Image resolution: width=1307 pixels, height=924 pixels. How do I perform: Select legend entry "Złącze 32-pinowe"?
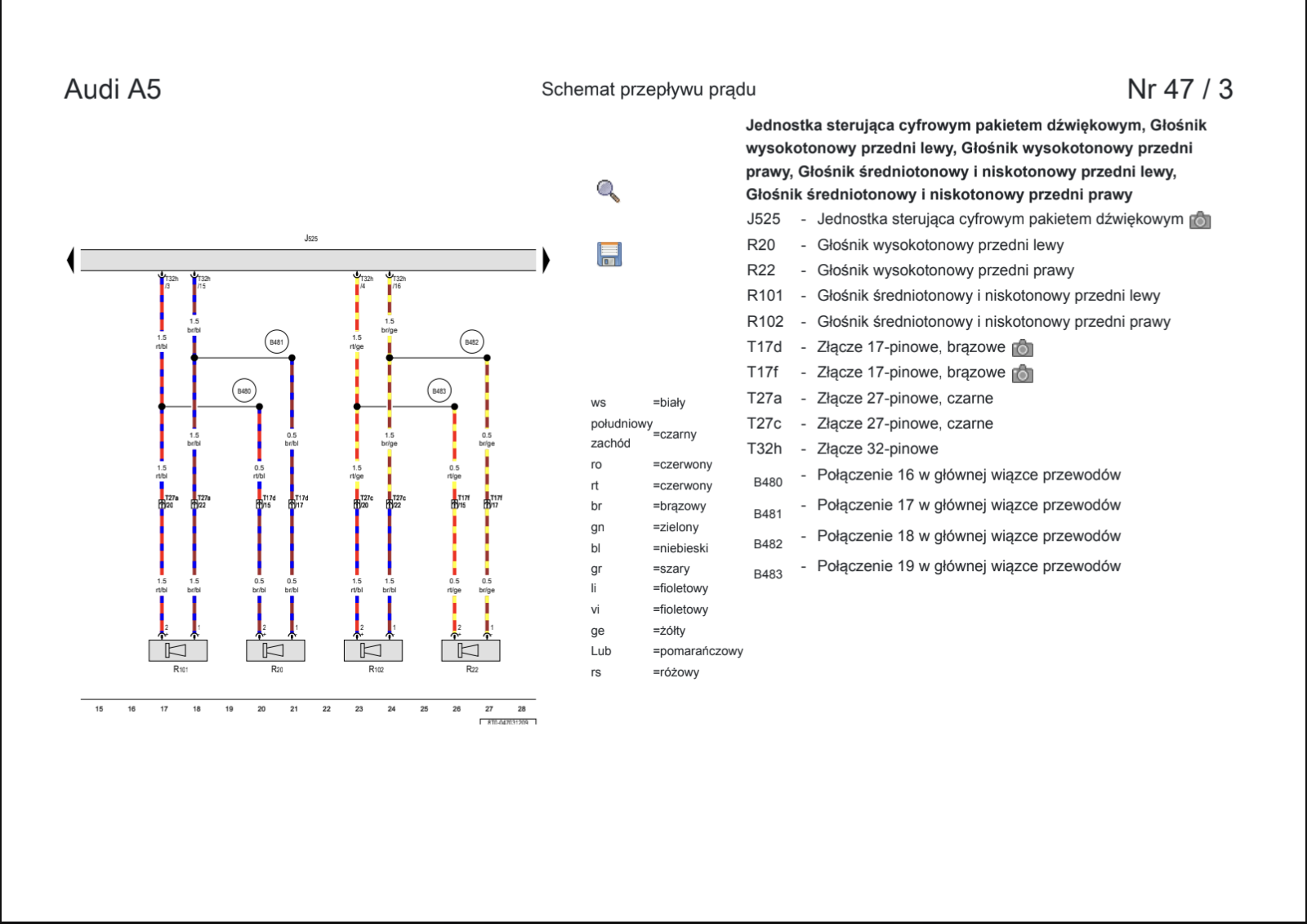pos(877,449)
